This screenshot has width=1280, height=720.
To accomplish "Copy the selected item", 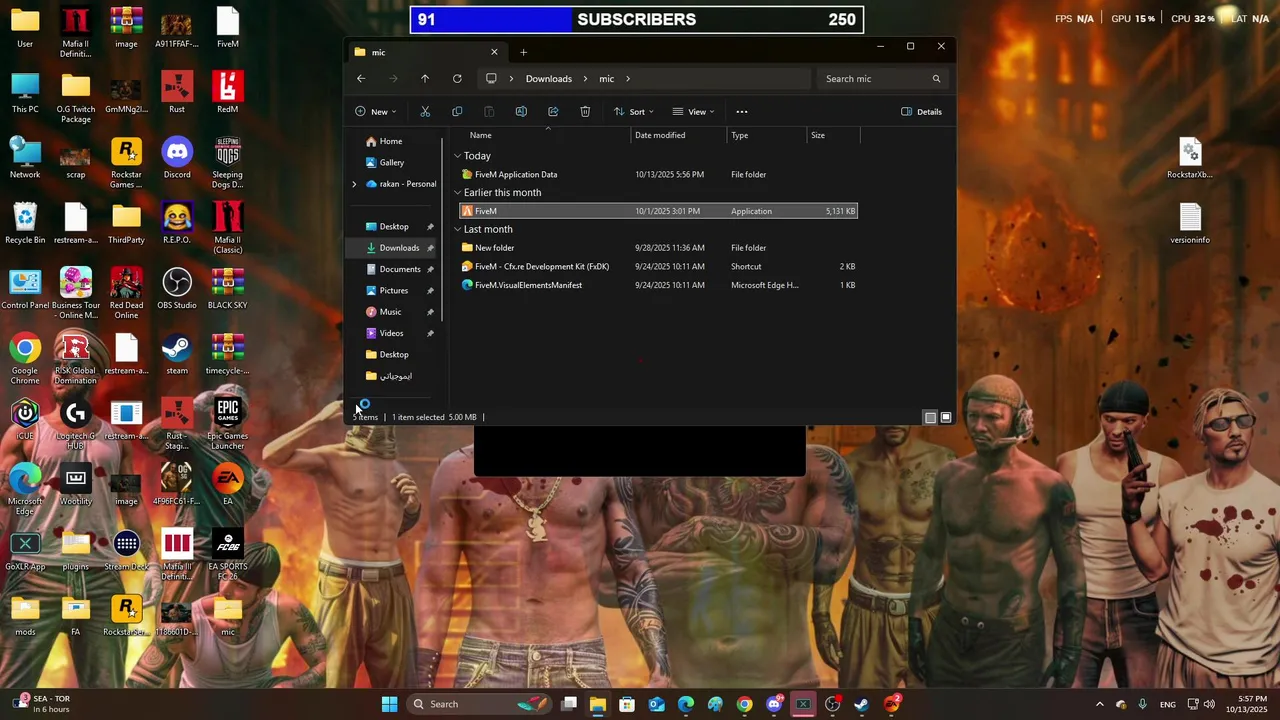I will (x=457, y=112).
